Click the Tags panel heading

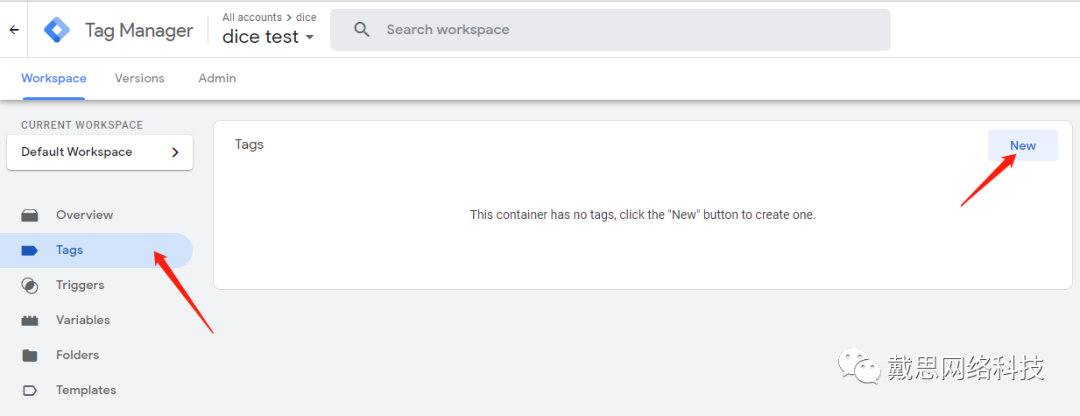(x=249, y=145)
